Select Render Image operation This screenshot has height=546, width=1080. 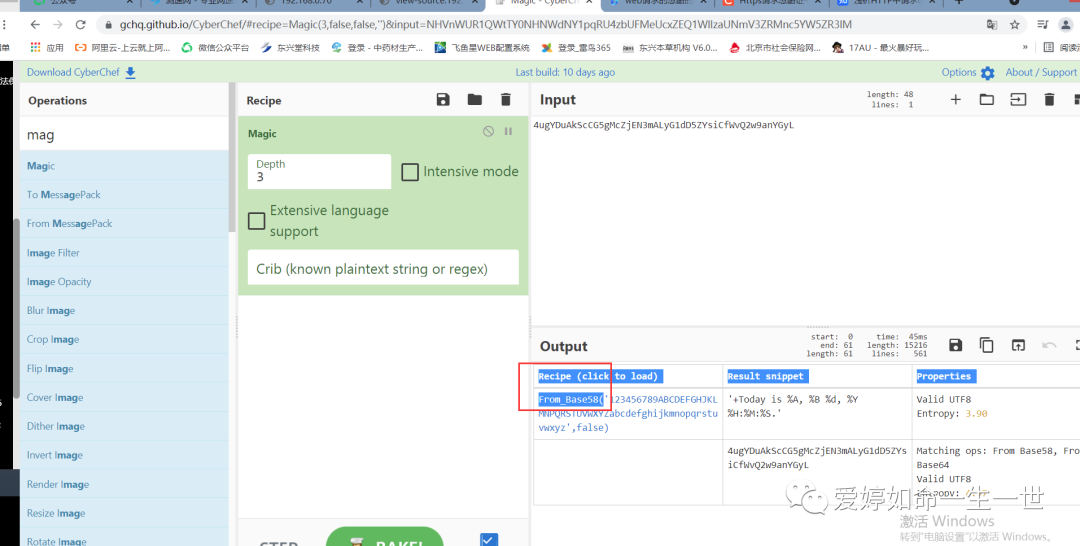click(124, 484)
